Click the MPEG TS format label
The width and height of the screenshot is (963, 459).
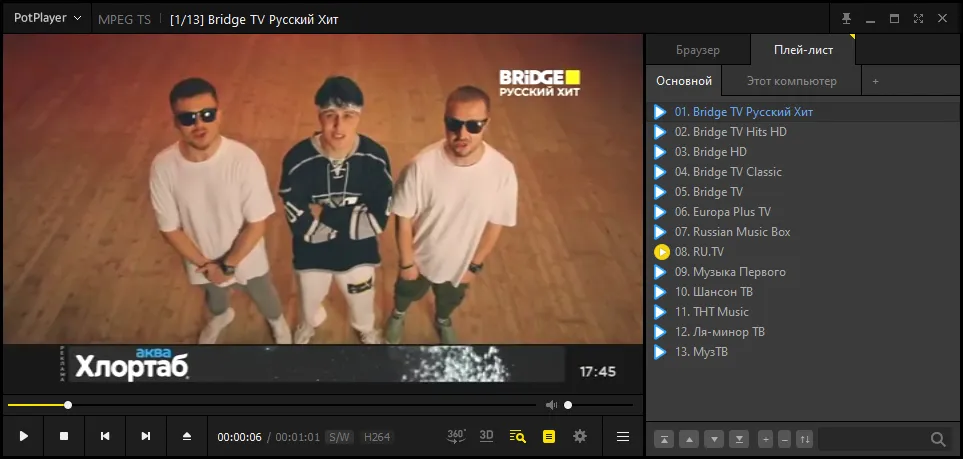click(x=125, y=20)
